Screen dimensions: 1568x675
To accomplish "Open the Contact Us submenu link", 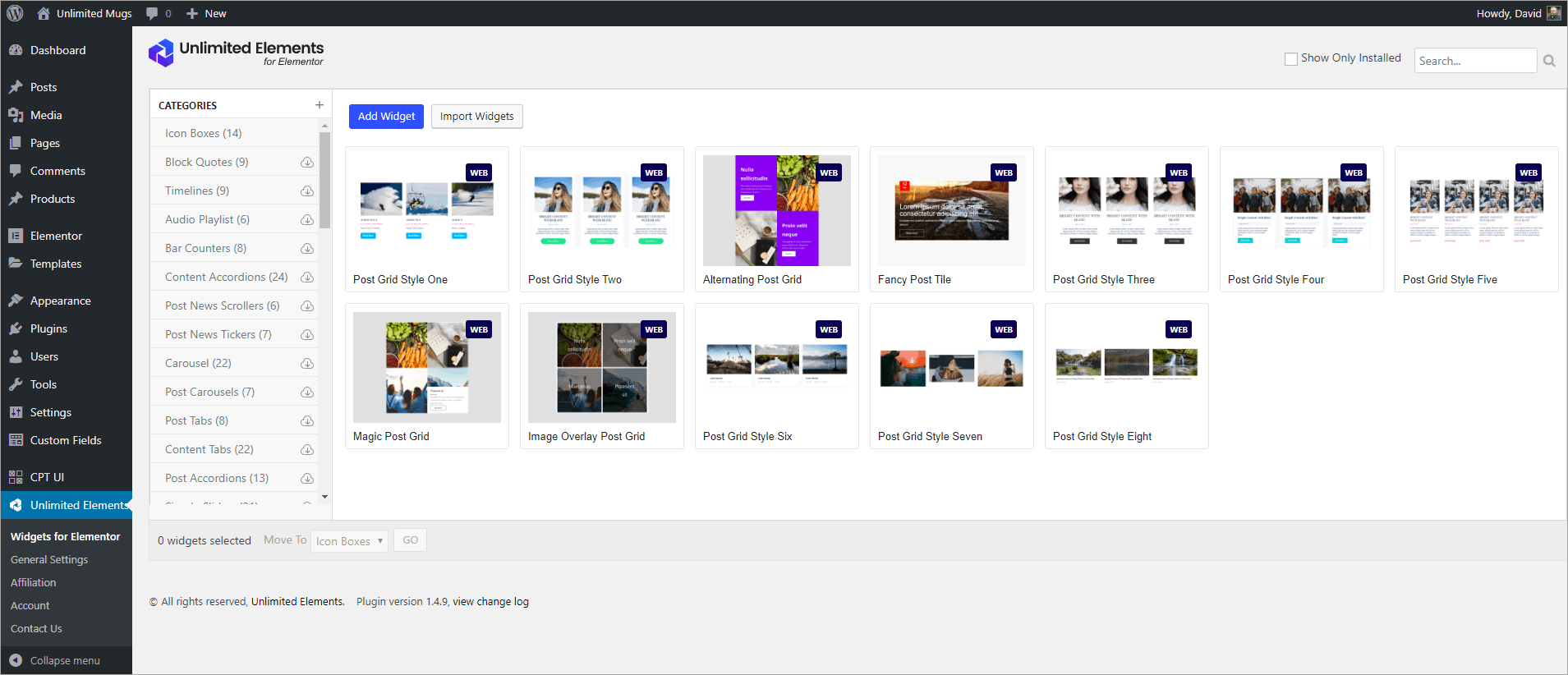I will (36, 628).
